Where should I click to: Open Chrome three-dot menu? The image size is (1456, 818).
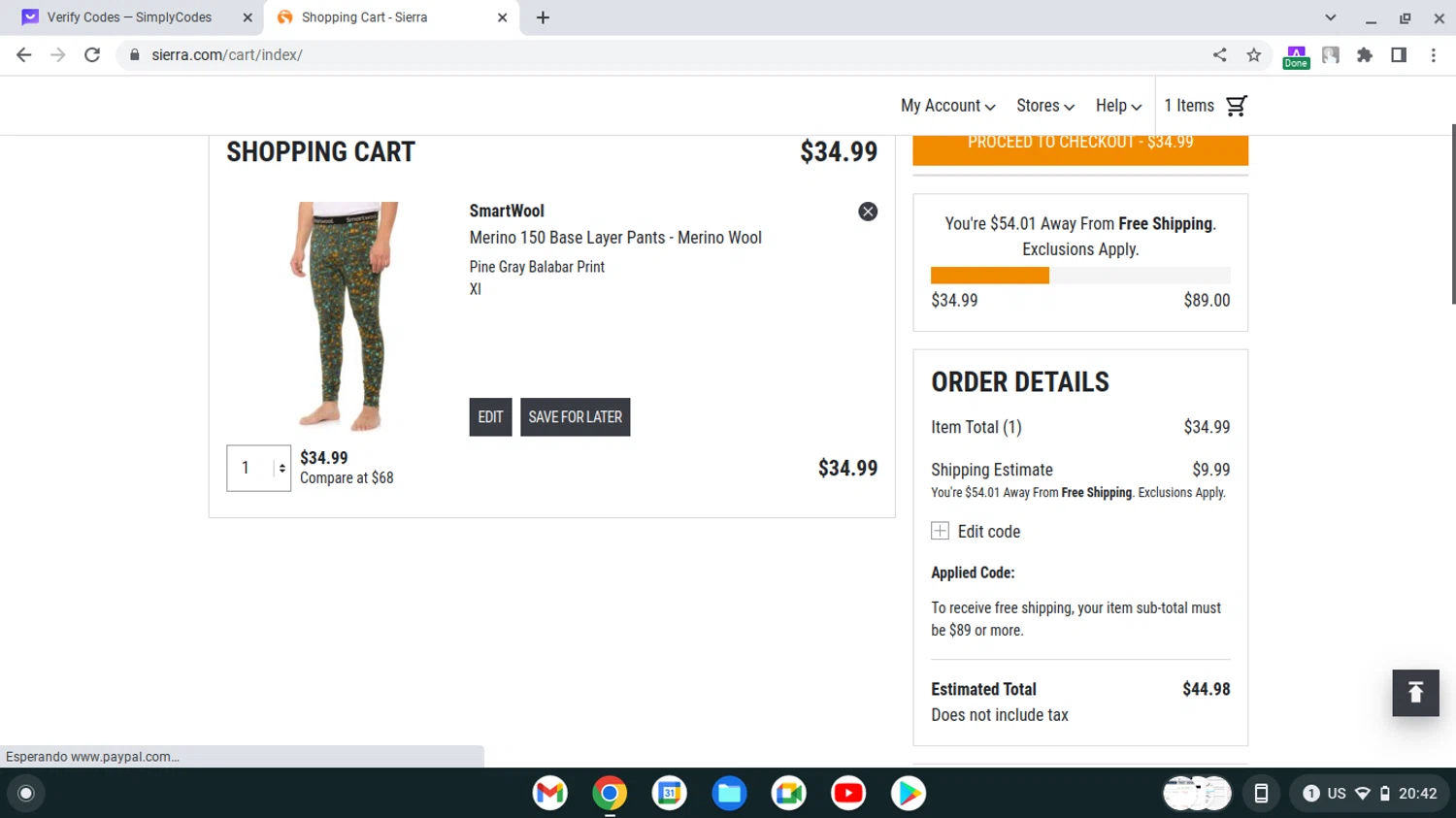point(1434,55)
